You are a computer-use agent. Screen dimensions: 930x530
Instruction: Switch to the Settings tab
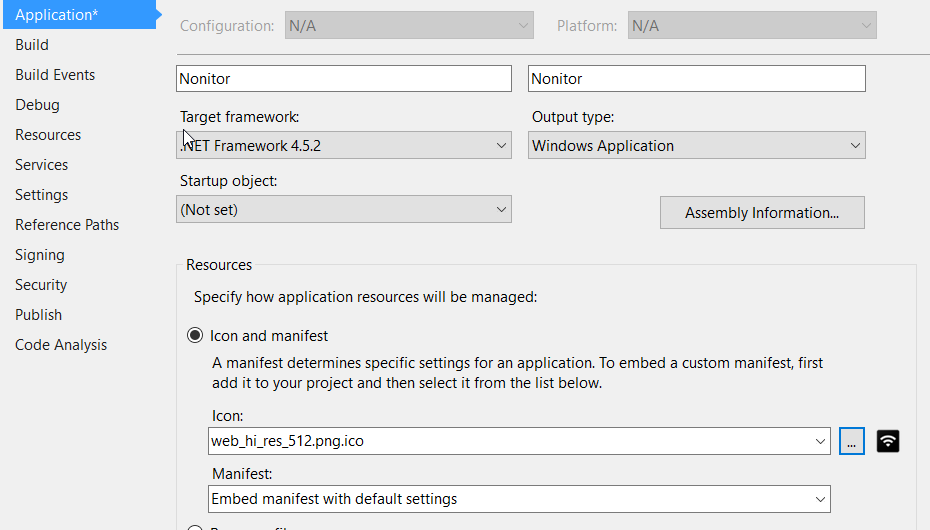click(42, 195)
